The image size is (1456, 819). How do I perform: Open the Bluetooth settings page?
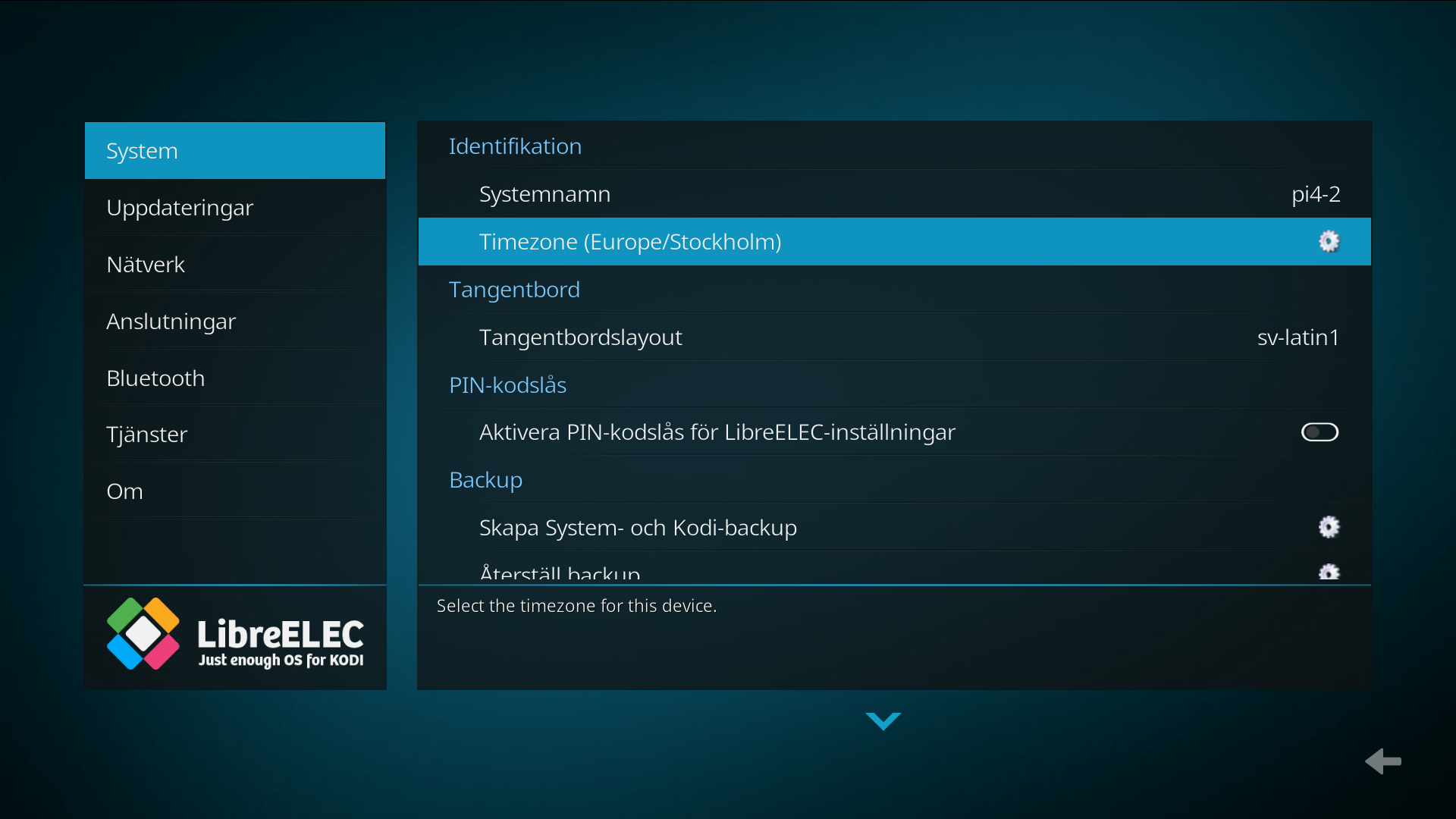235,378
